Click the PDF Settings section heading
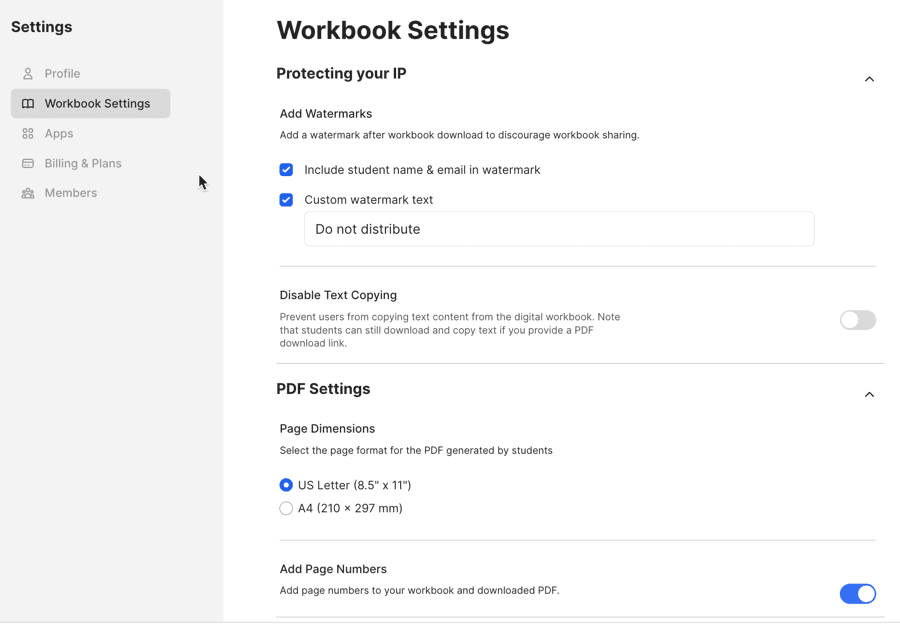The height and width of the screenshot is (624, 900). pos(323,389)
